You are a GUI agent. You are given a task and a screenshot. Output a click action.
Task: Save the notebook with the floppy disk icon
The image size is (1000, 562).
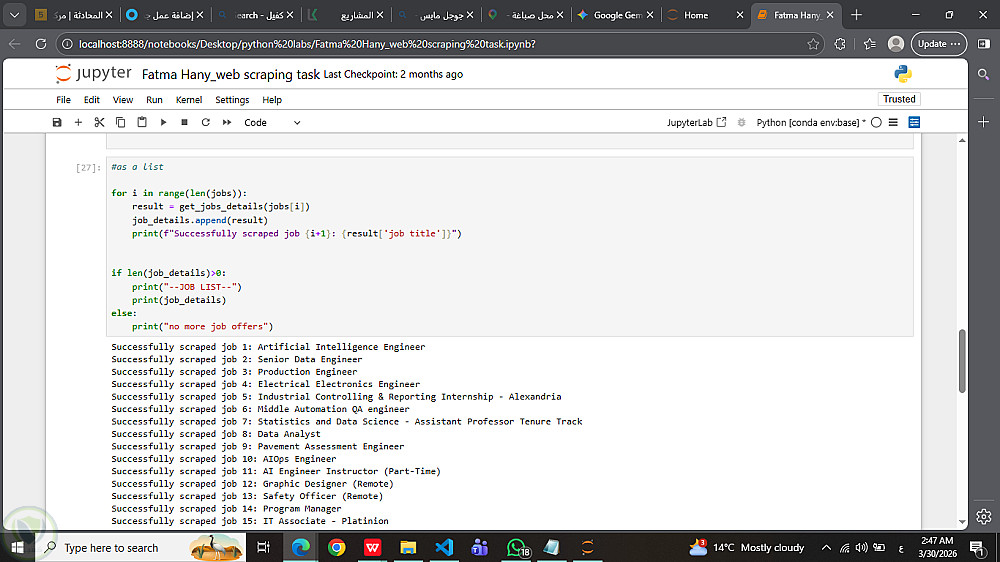coord(57,122)
